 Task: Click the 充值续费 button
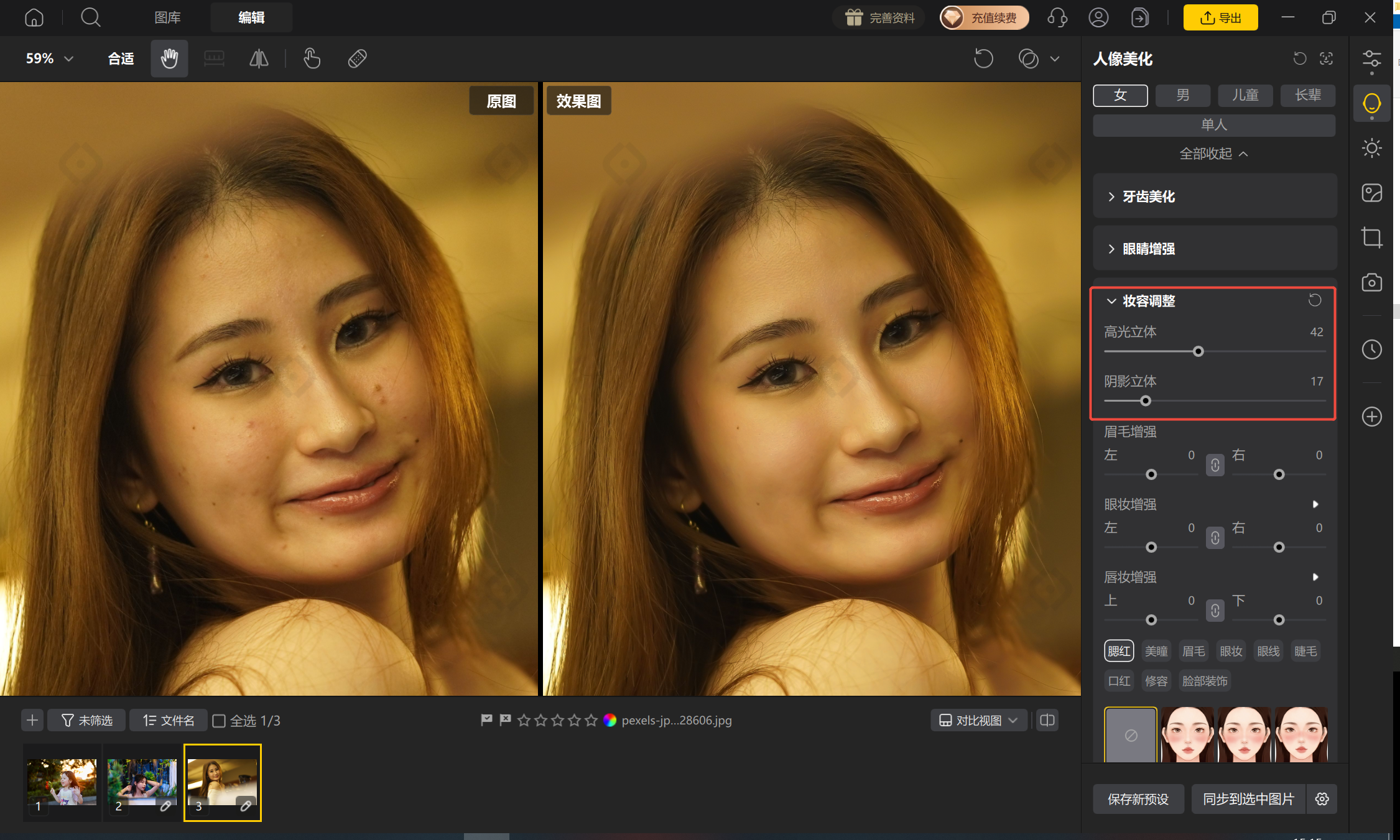tap(984, 17)
